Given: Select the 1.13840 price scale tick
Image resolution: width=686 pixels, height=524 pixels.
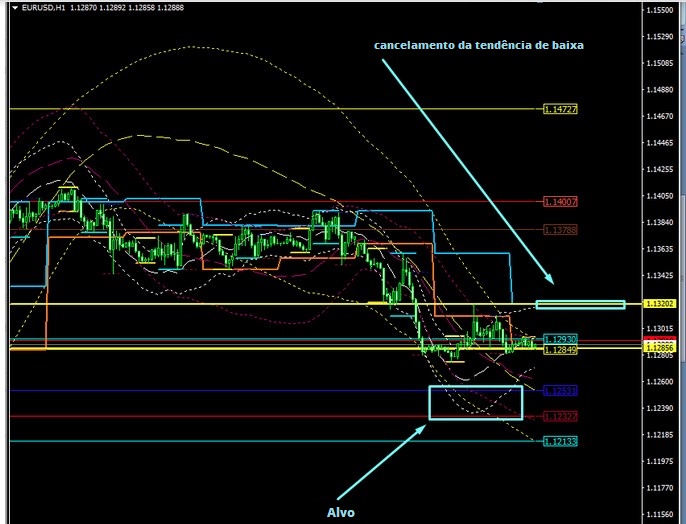Looking at the screenshot, I should click(660, 223).
